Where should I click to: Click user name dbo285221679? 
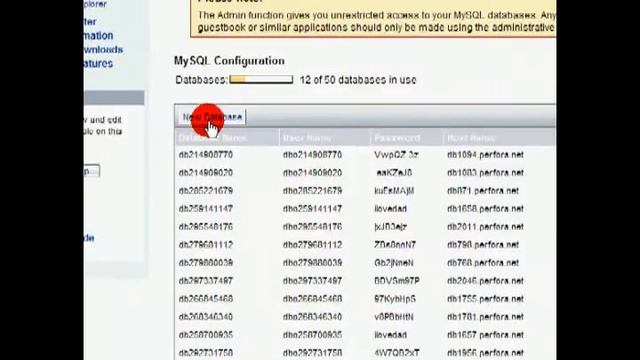312,191
